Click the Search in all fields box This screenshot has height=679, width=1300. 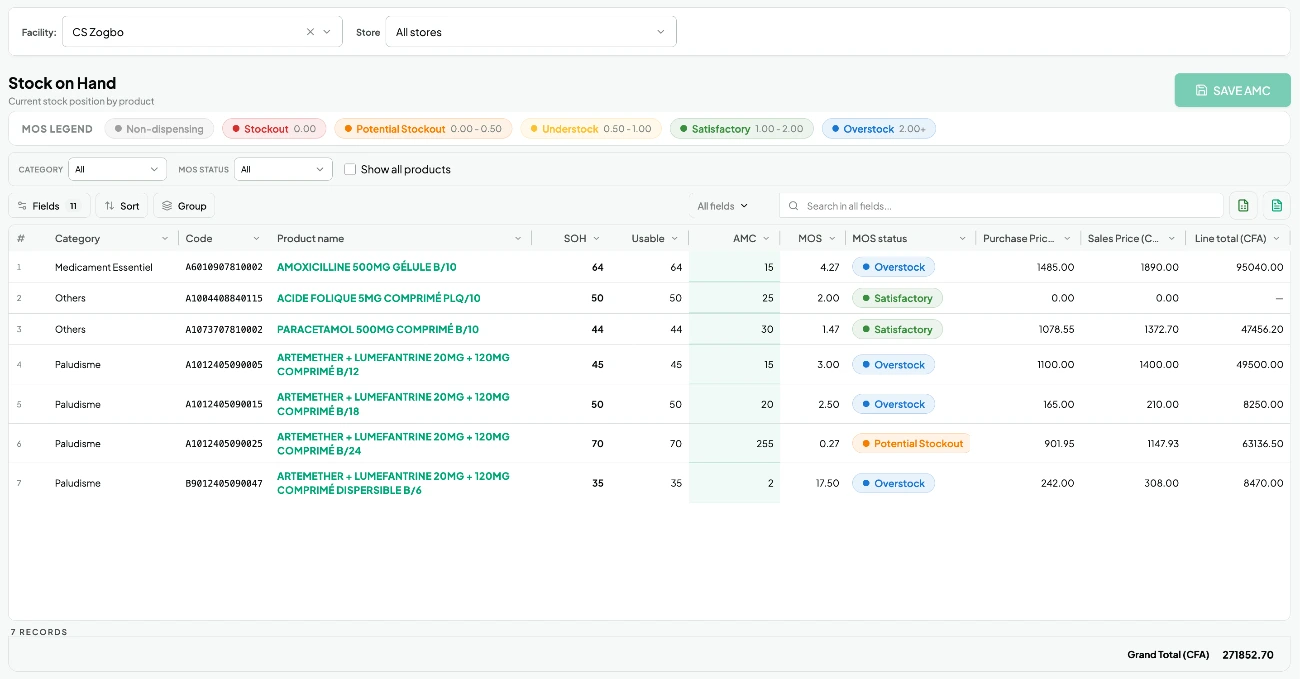pos(1001,206)
